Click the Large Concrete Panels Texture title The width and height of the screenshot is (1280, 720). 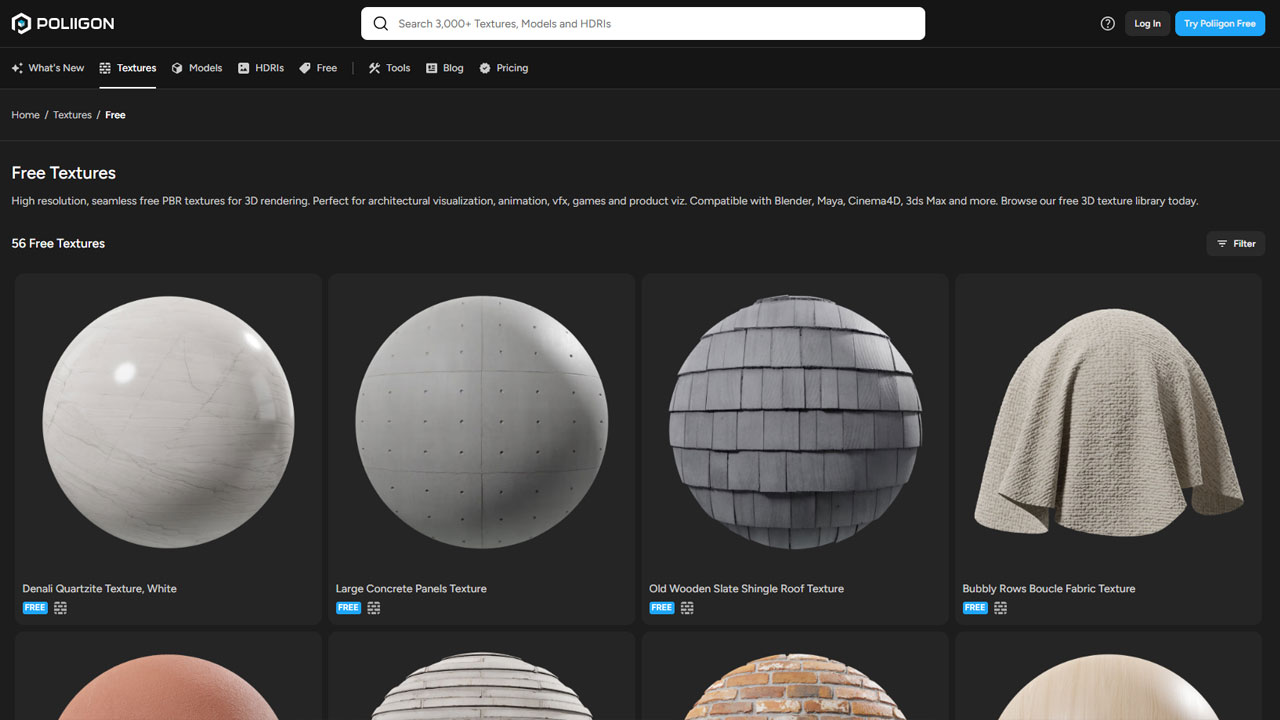(411, 589)
